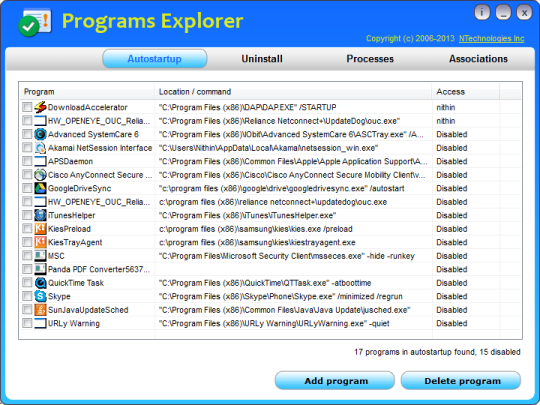Screen dimensions: 540x405
Task: Toggle the APSDaemon checkbox
Action: (27, 161)
